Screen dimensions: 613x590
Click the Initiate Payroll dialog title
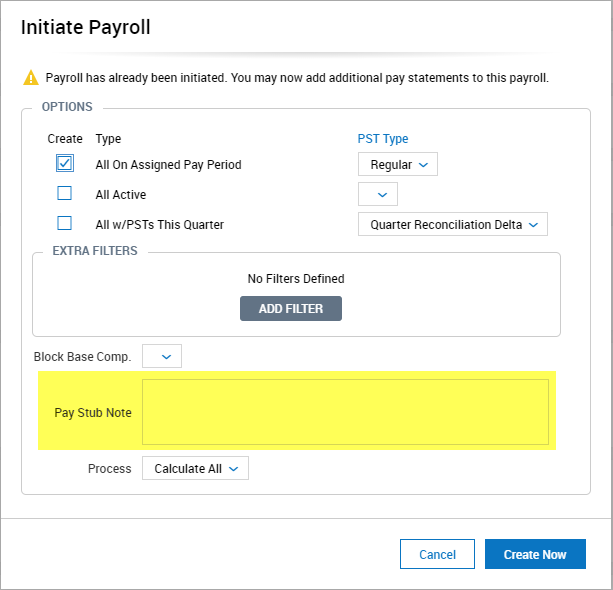86,27
